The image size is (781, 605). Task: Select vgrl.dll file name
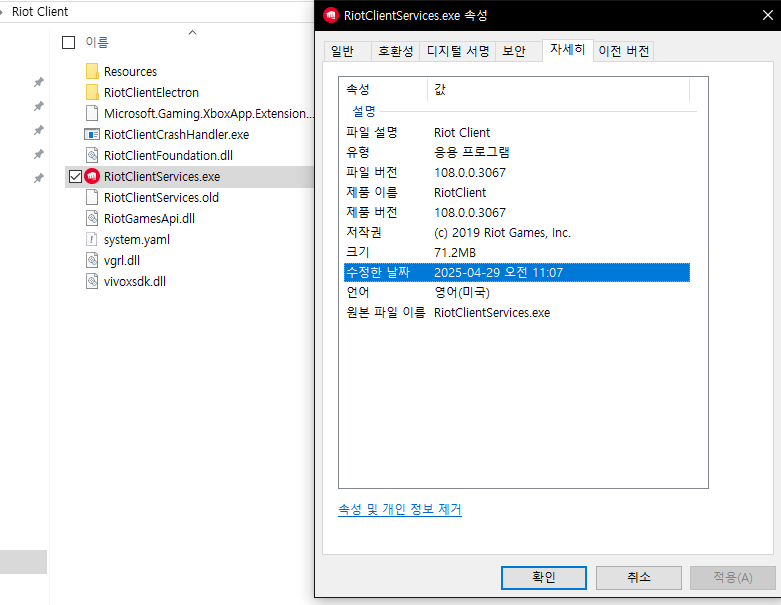pyautogui.click(x=122, y=260)
